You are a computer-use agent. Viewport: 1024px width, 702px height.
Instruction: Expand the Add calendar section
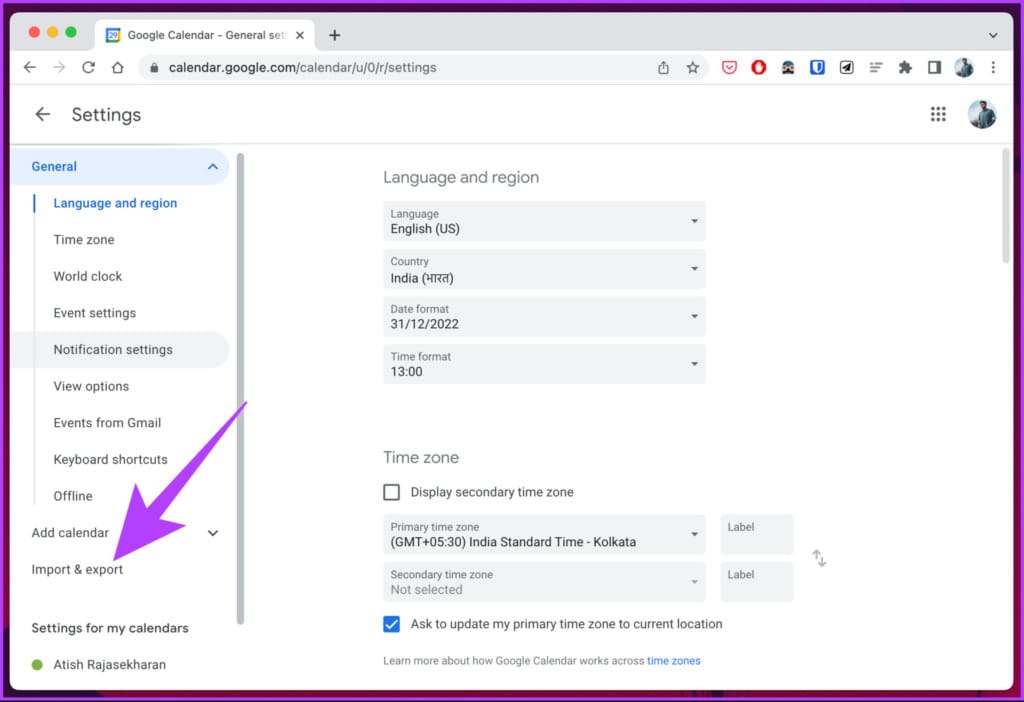(x=213, y=533)
